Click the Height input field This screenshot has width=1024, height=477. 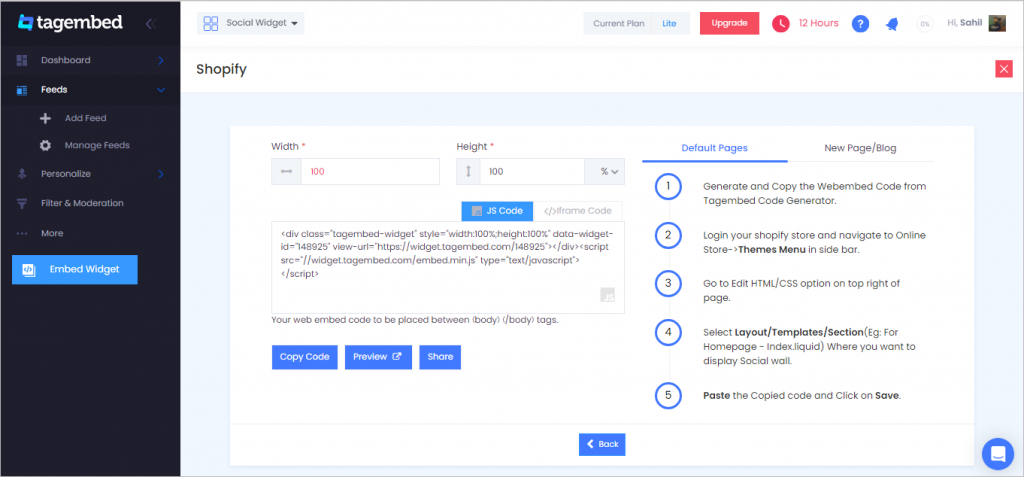coord(532,171)
